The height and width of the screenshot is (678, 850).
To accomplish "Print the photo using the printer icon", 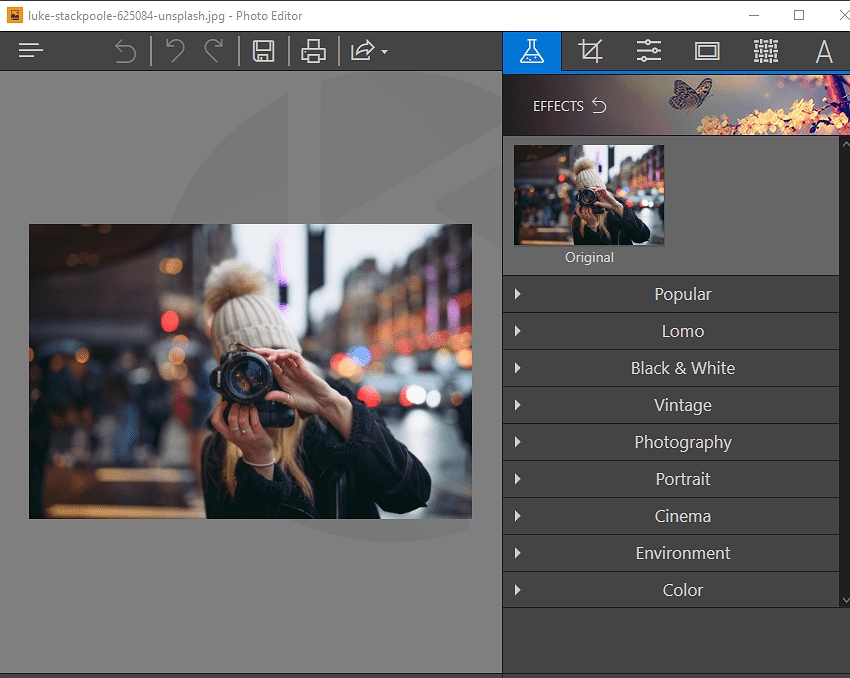I will tap(313, 51).
